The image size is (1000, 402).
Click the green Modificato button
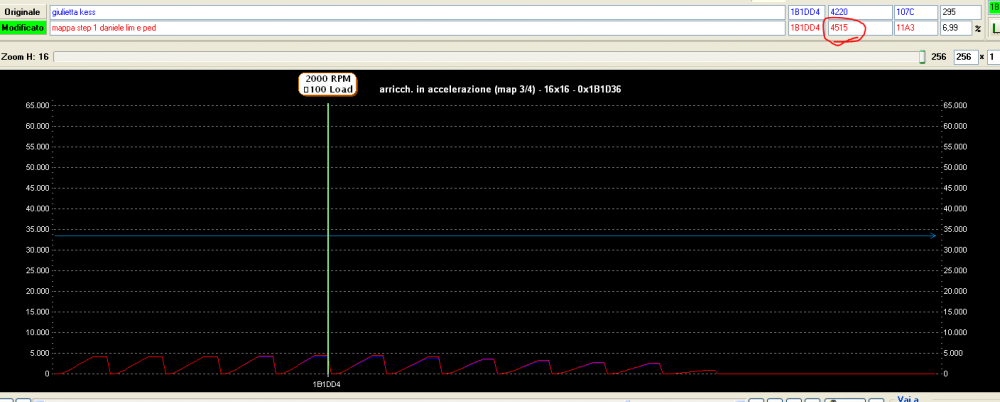[x=24, y=28]
